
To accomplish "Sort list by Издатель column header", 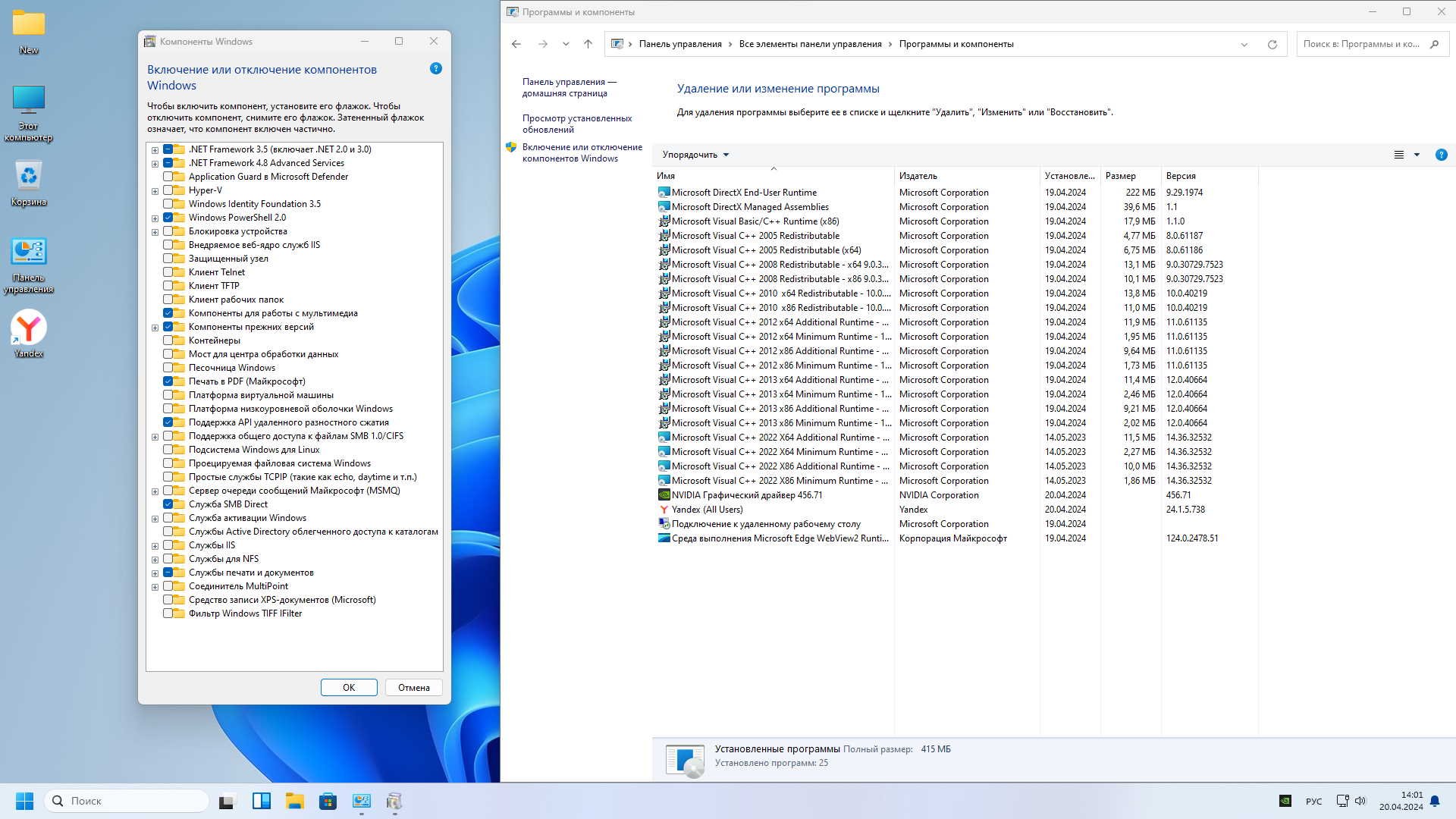I will point(918,176).
